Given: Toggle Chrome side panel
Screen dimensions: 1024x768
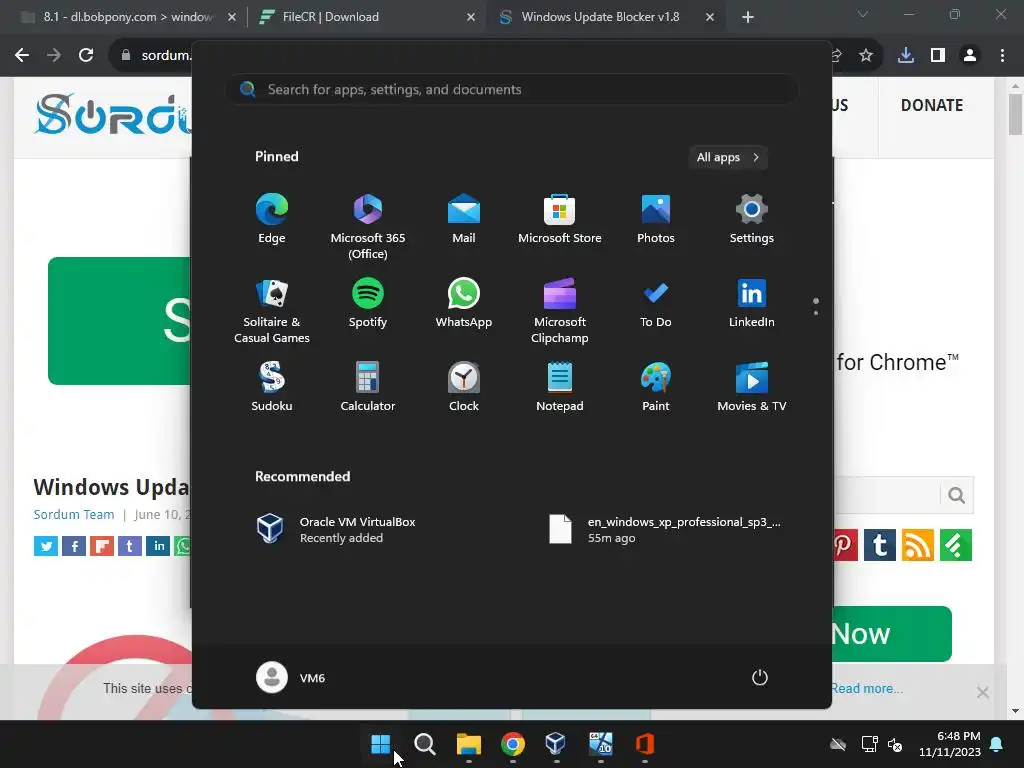Looking at the screenshot, I should [x=938, y=56].
